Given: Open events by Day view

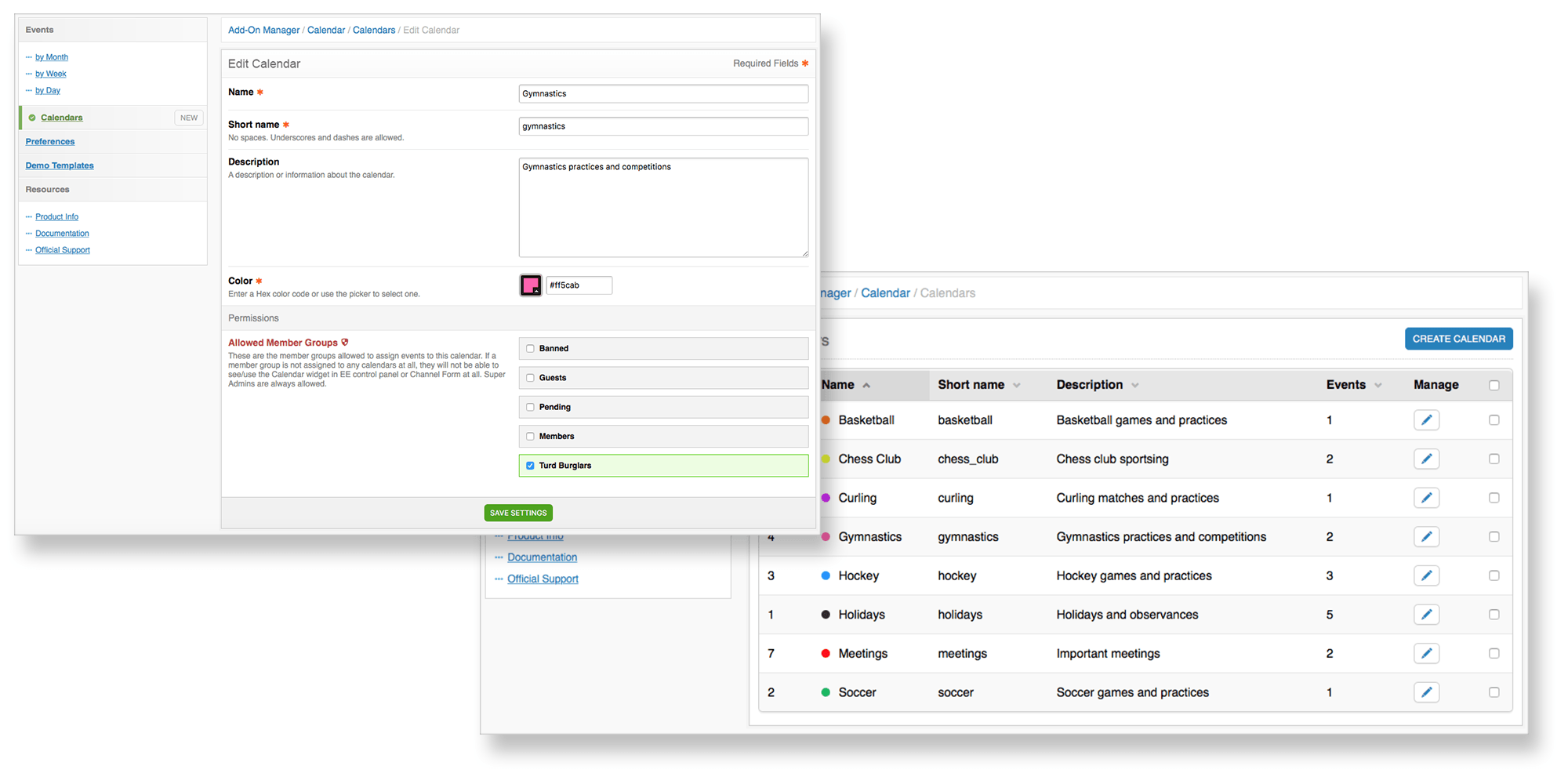Looking at the screenshot, I should [48, 90].
